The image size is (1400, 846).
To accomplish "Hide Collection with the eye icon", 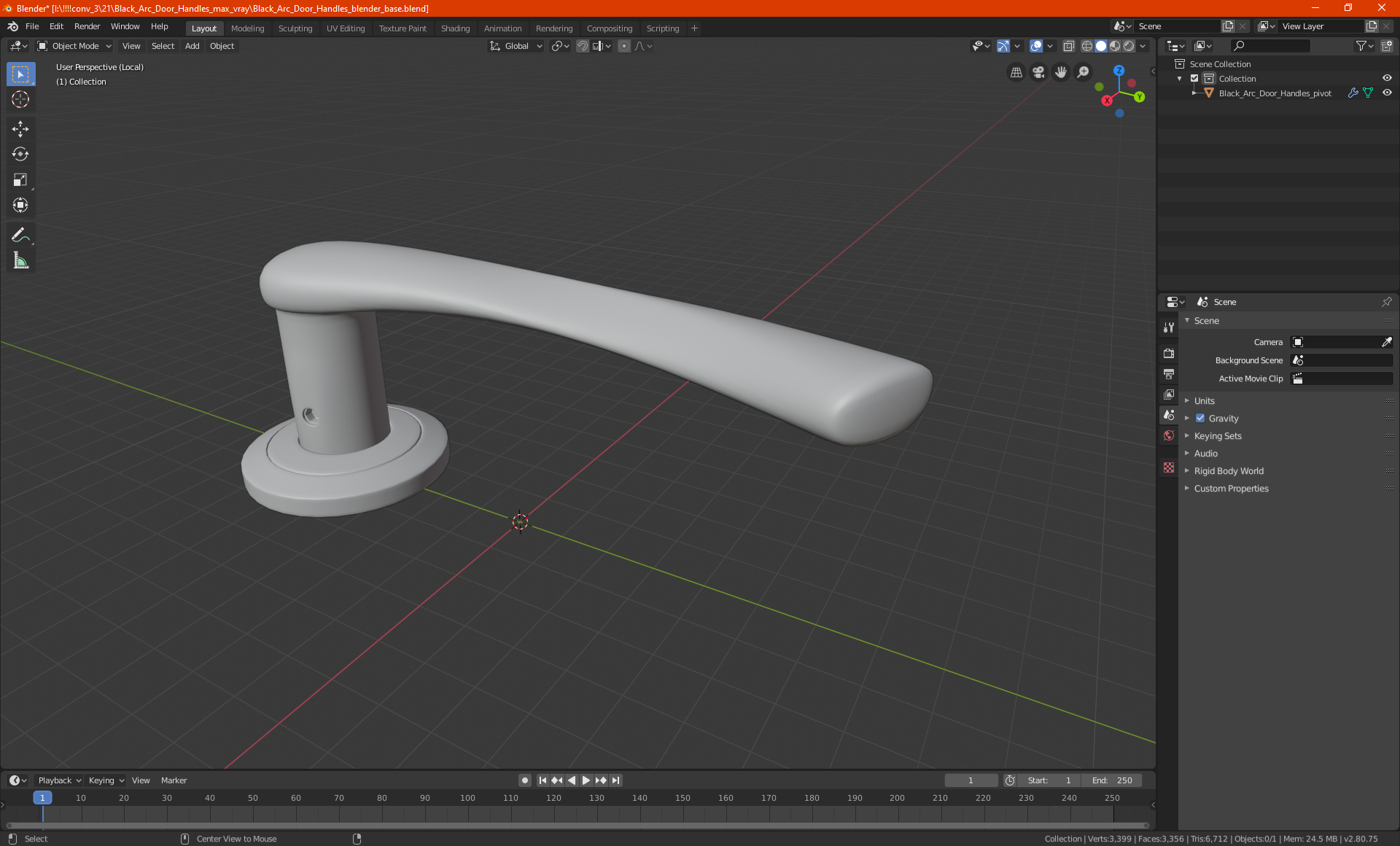I will click(x=1387, y=79).
